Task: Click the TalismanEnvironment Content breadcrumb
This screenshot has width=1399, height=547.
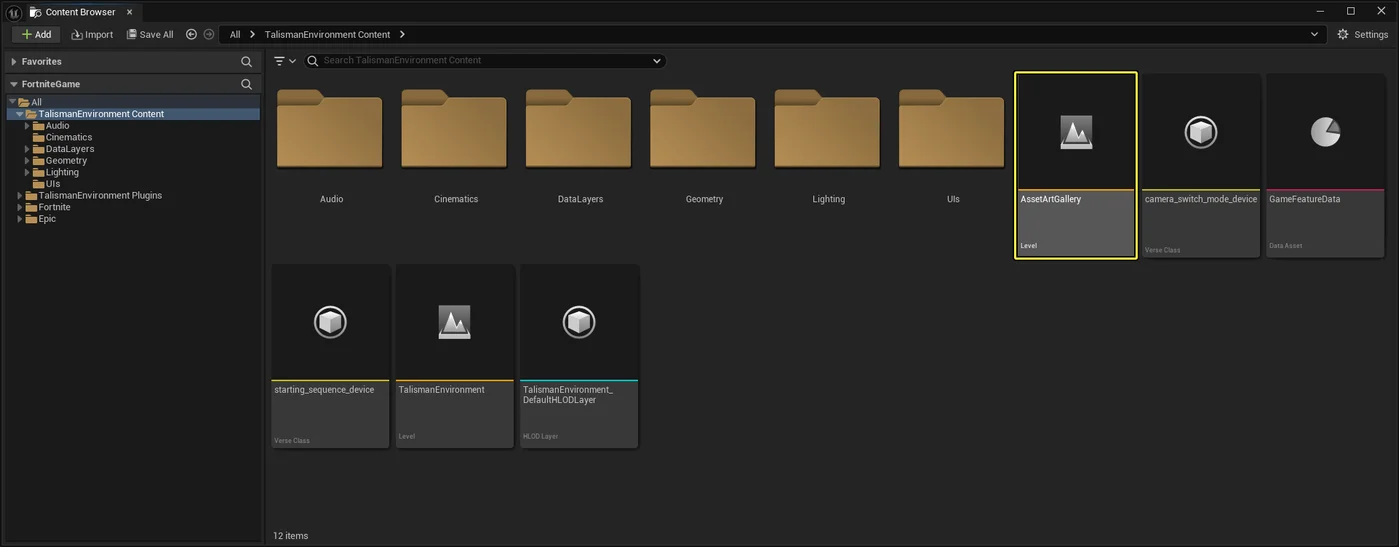Action: coord(327,34)
